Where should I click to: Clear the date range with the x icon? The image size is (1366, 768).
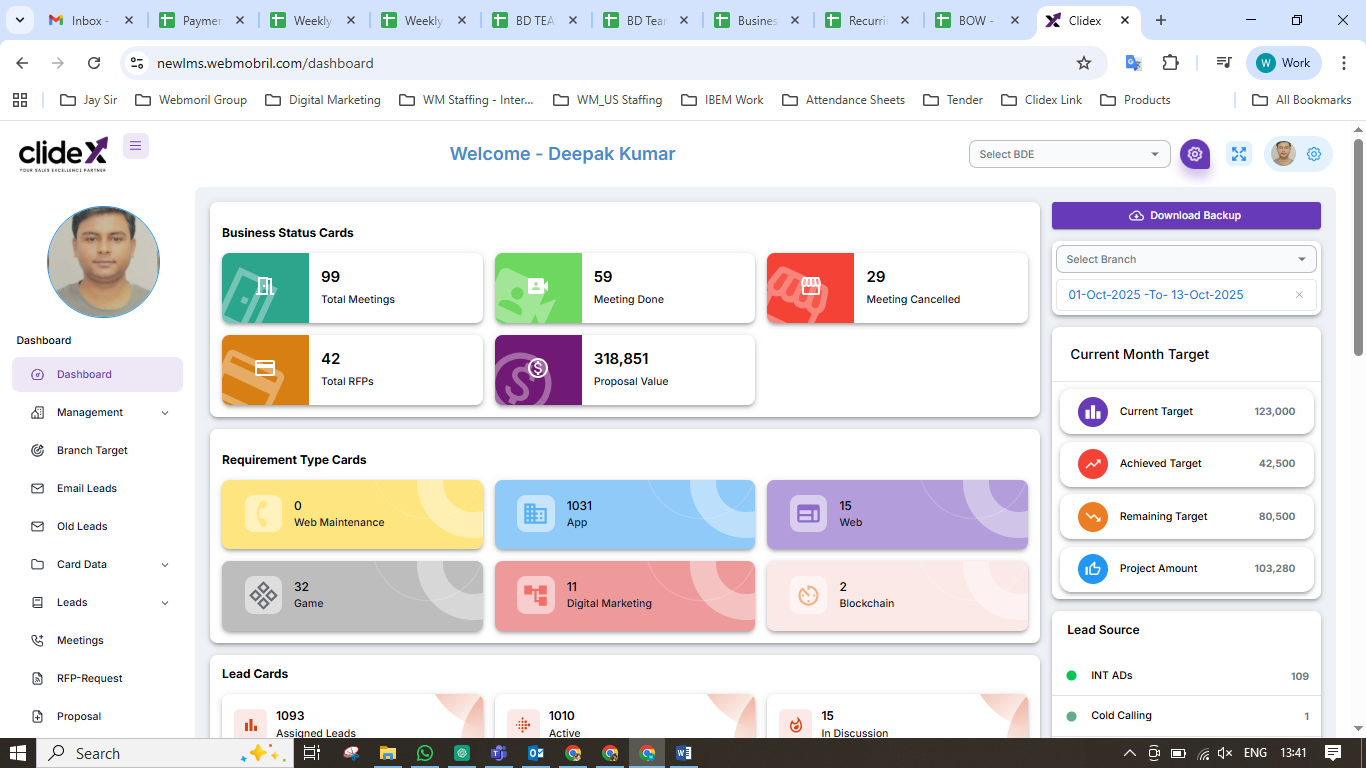(x=1299, y=295)
